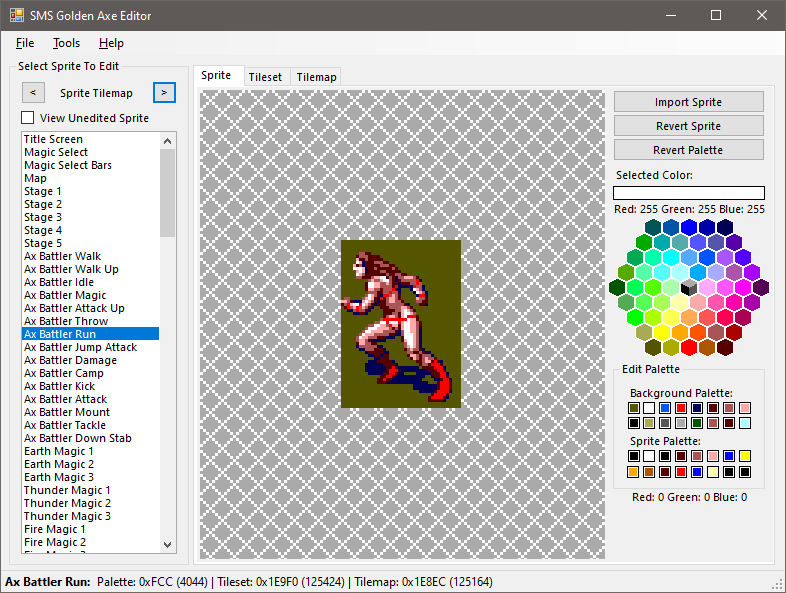This screenshot has height=593, width=786.
Task: Select Map in the sprite list
Action: 91,178
